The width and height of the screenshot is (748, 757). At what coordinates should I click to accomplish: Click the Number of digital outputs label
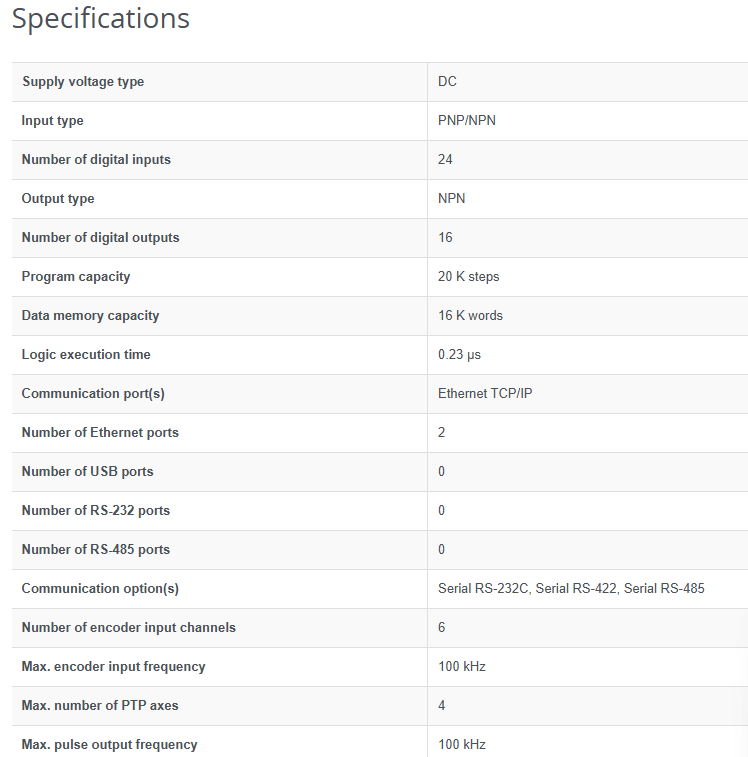100,238
